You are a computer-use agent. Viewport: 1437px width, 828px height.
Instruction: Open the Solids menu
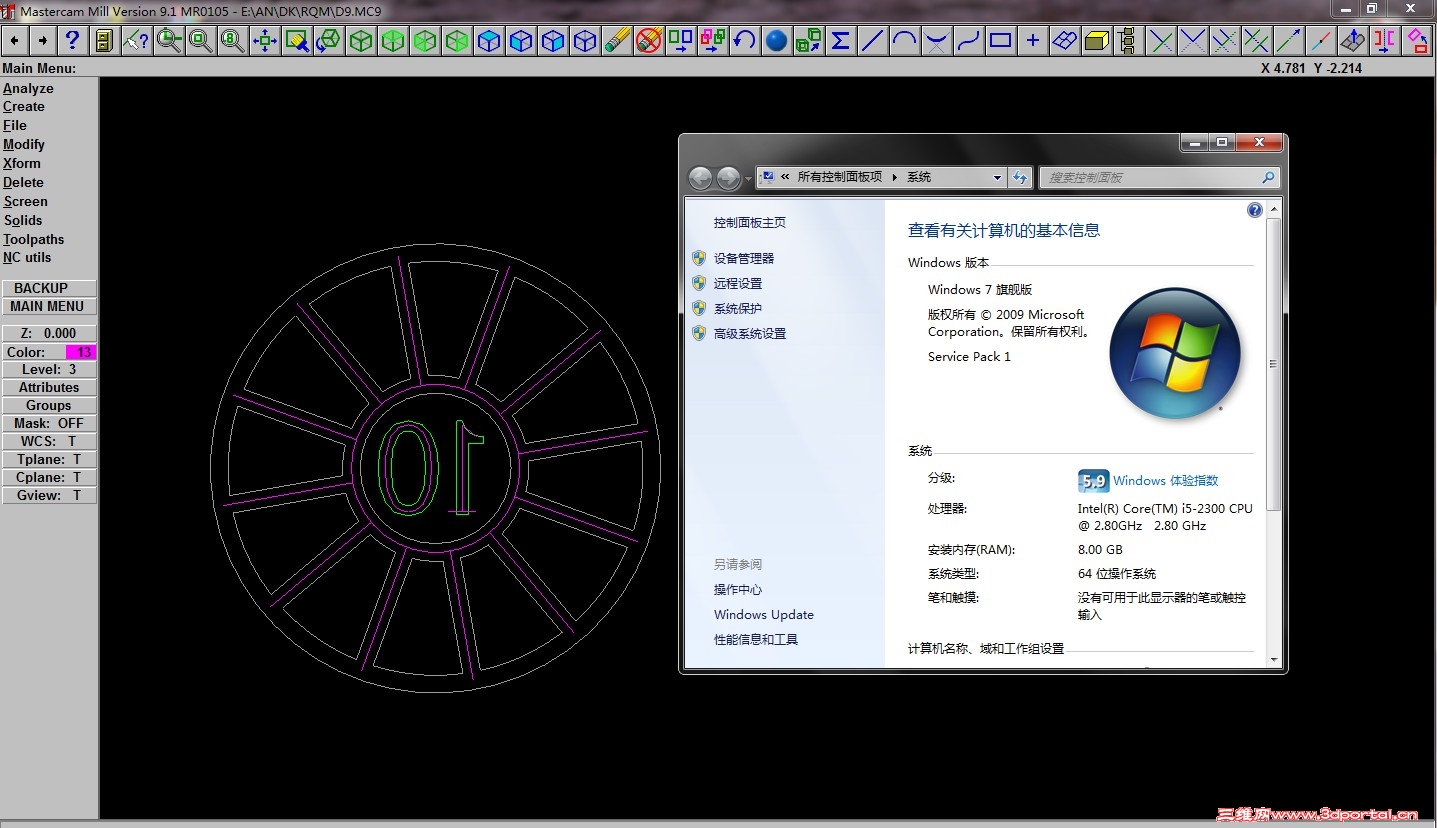23,221
